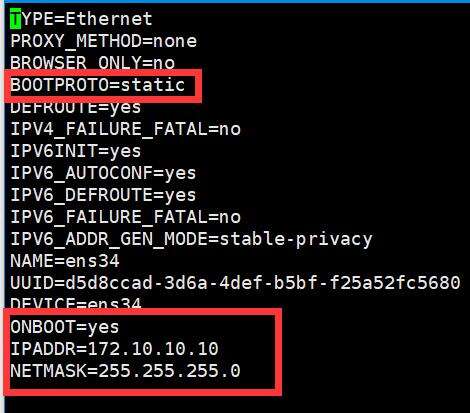Viewport: 470px width, 413px height.
Task: Click the word static after BOOTPROTO
Action: (152, 85)
